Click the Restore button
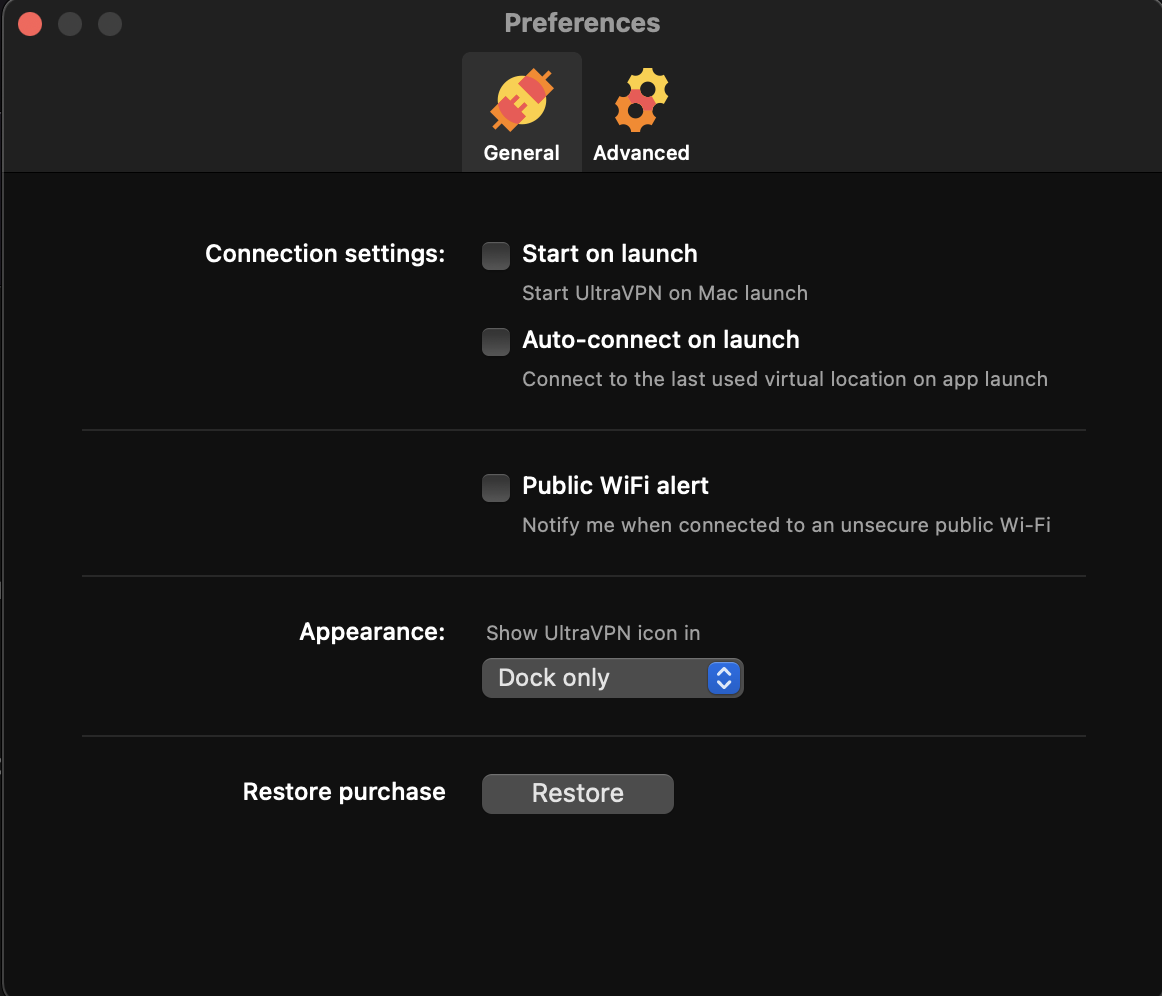This screenshot has height=996, width=1162. [577, 793]
